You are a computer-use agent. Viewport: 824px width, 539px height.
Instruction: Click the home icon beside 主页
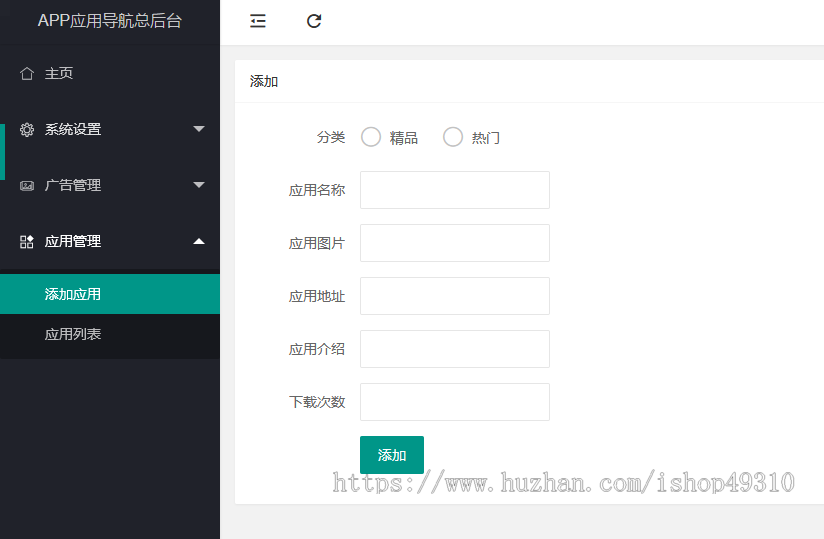tap(27, 74)
